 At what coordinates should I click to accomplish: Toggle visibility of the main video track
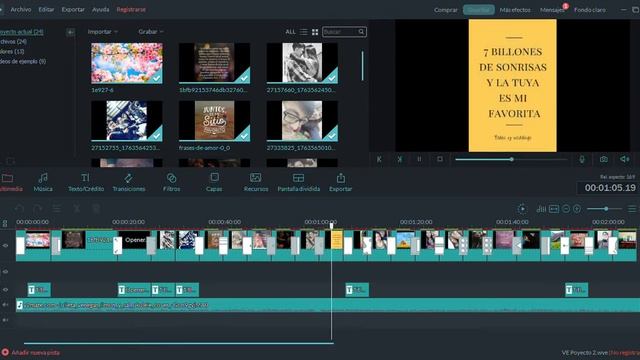tap(5, 246)
